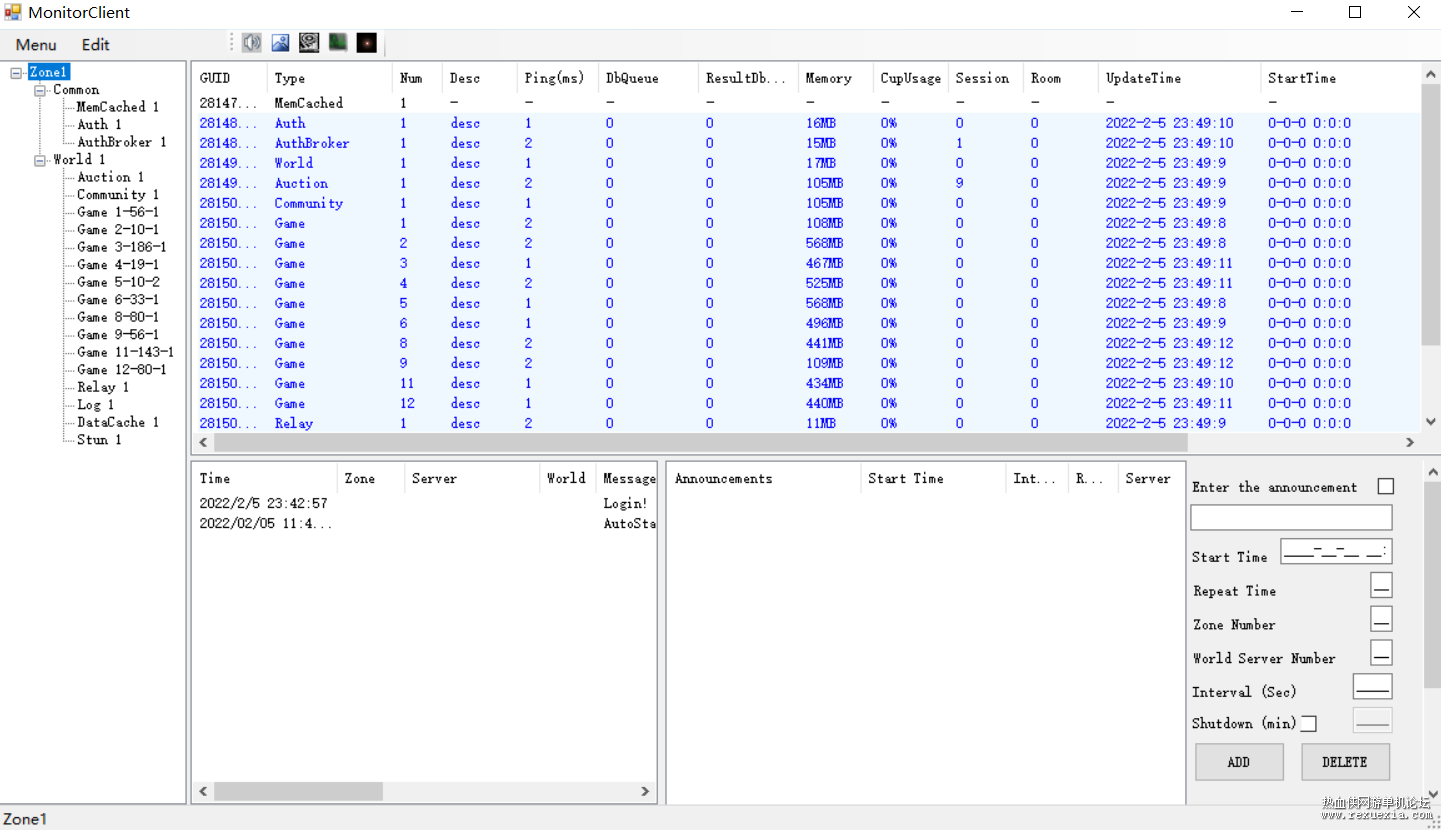The height and width of the screenshot is (830, 1441).
Task: Collapse the World 1 tree node
Action: 40,160
